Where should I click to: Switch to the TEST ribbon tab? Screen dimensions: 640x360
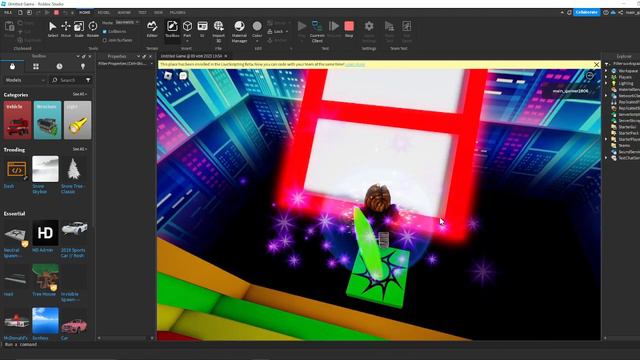pos(142,13)
